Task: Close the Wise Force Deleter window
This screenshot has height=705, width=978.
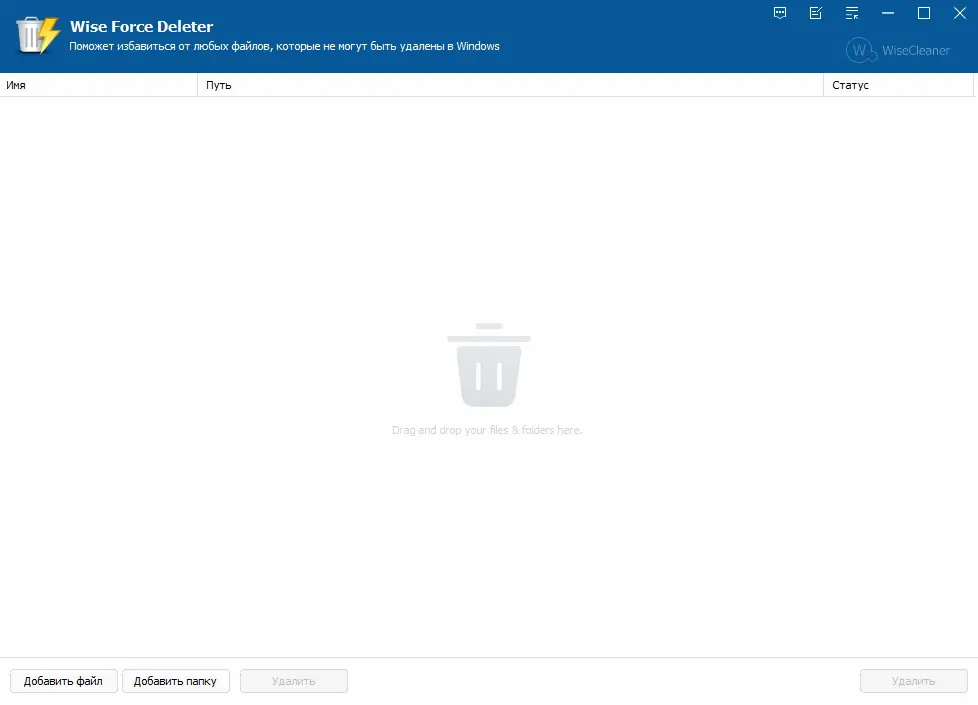Action: click(960, 13)
